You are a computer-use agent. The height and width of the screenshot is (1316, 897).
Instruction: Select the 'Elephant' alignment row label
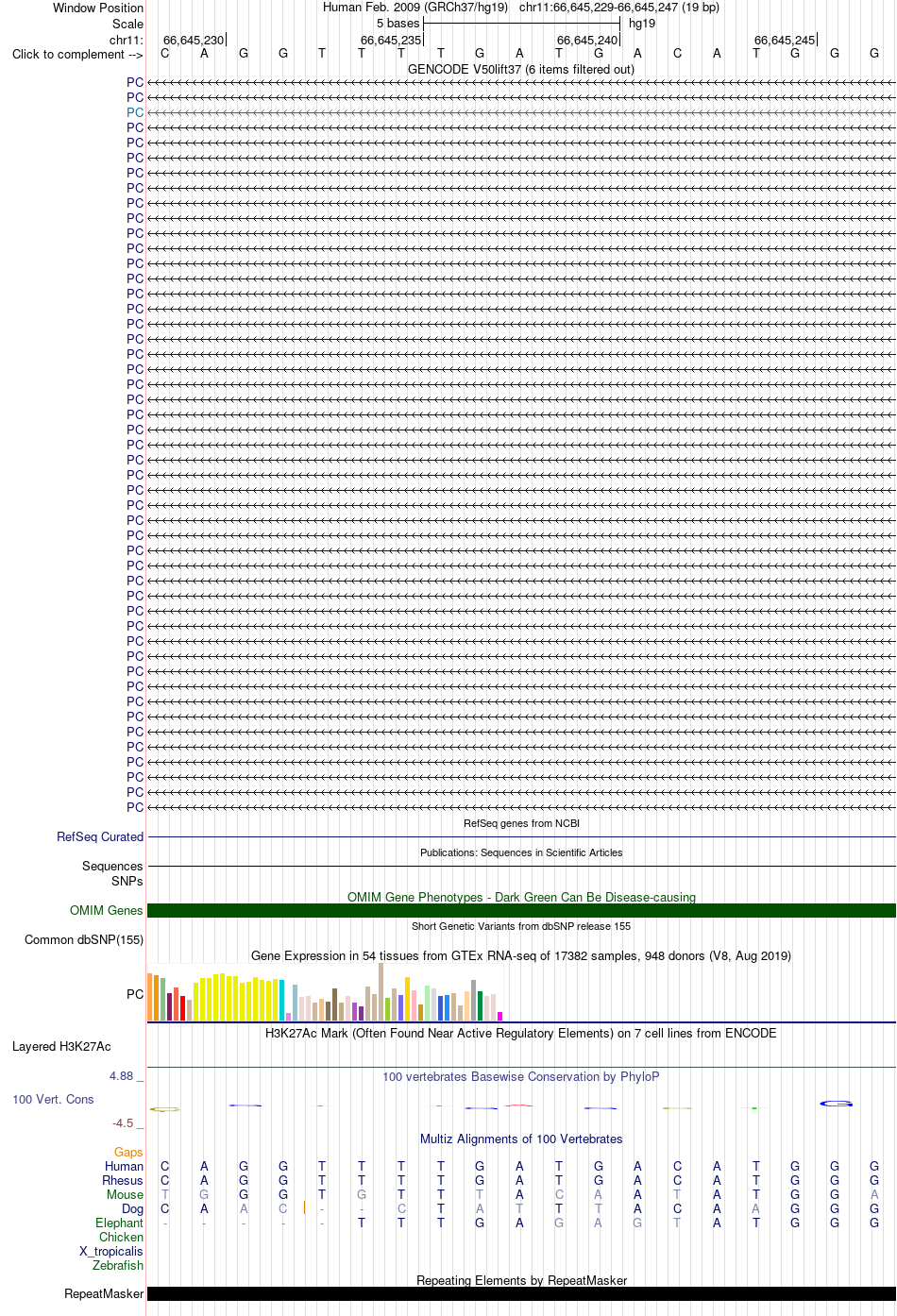coord(119,1223)
